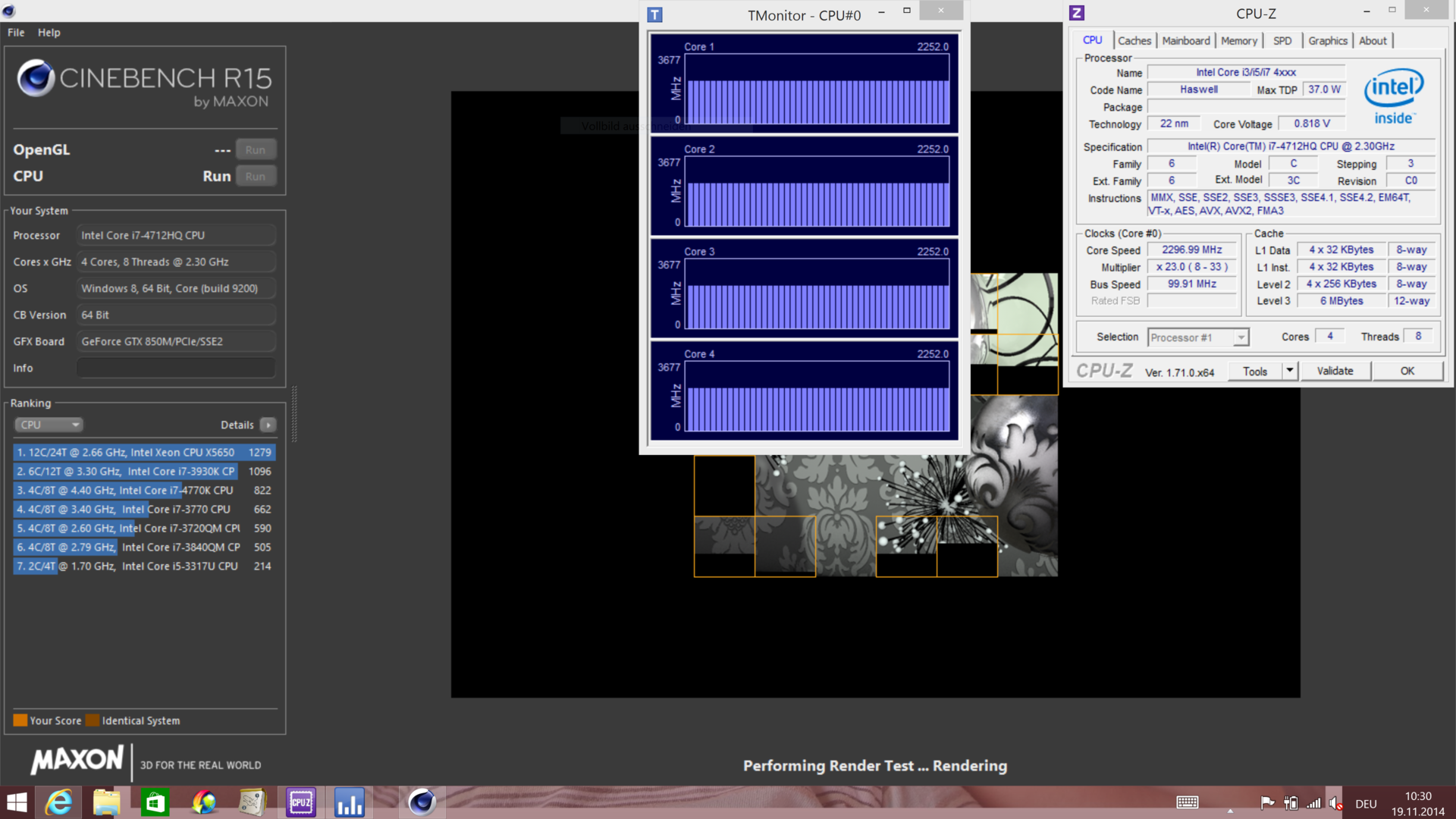Show hidden tray icons arrow
Screen dimensions: 1456x819
click(x=1230, y=811)
